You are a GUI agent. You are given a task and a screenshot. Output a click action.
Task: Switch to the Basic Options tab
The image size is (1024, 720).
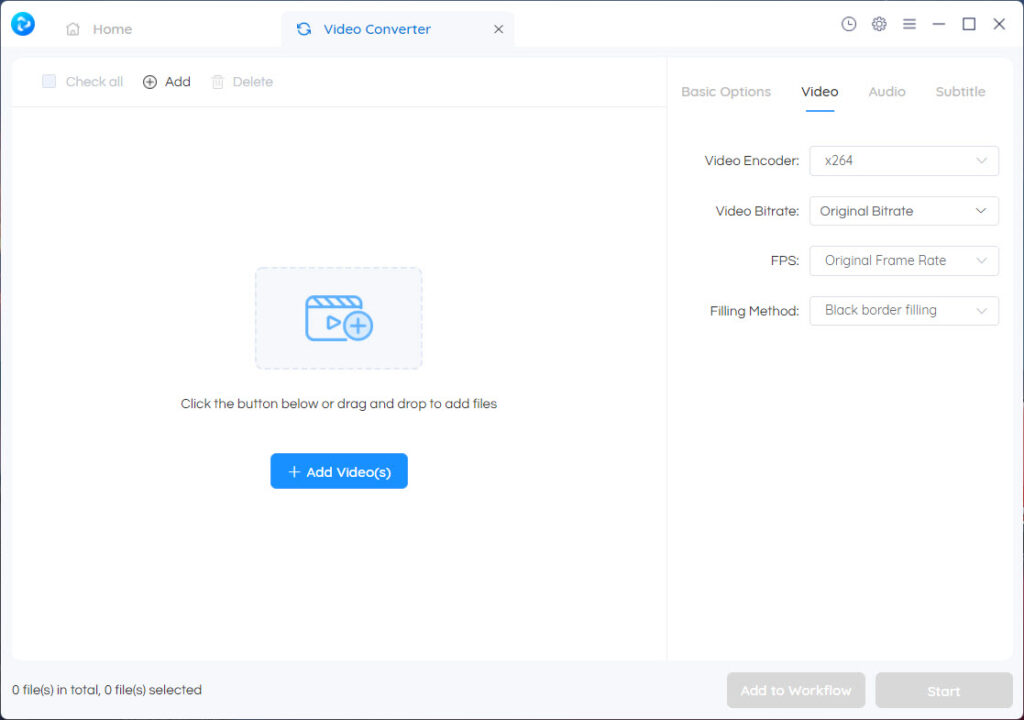tap(726, 92)
